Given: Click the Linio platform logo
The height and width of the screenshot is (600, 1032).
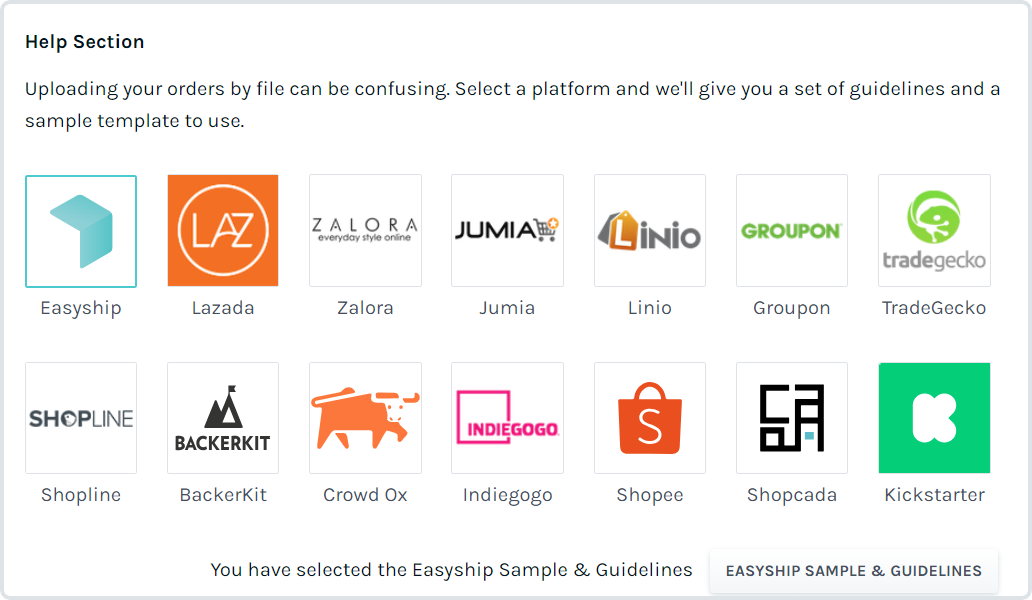Looking at the screenshot, I should [650, 231].
